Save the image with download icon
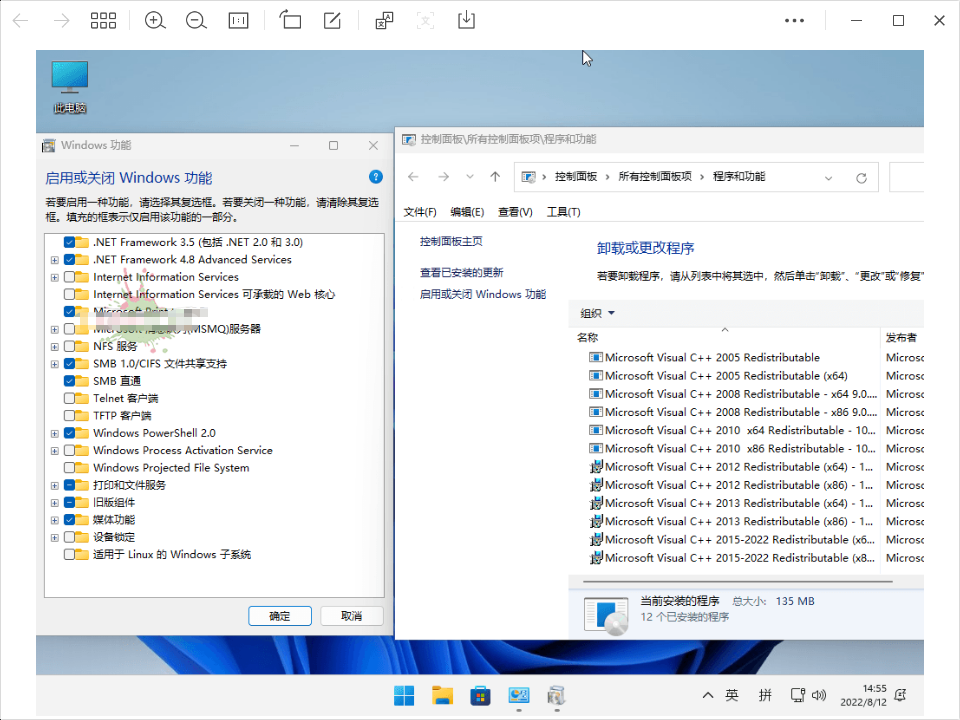 (x=466, y=20)
